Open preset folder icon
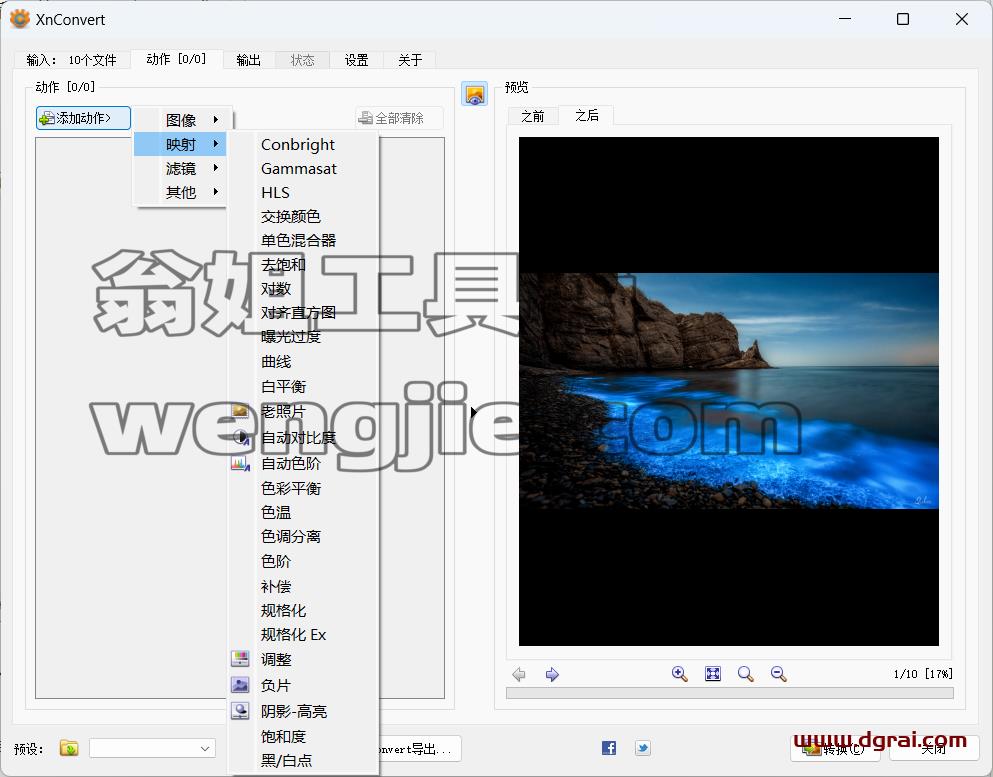Screen dimensions: 993x777 (69, 748)
